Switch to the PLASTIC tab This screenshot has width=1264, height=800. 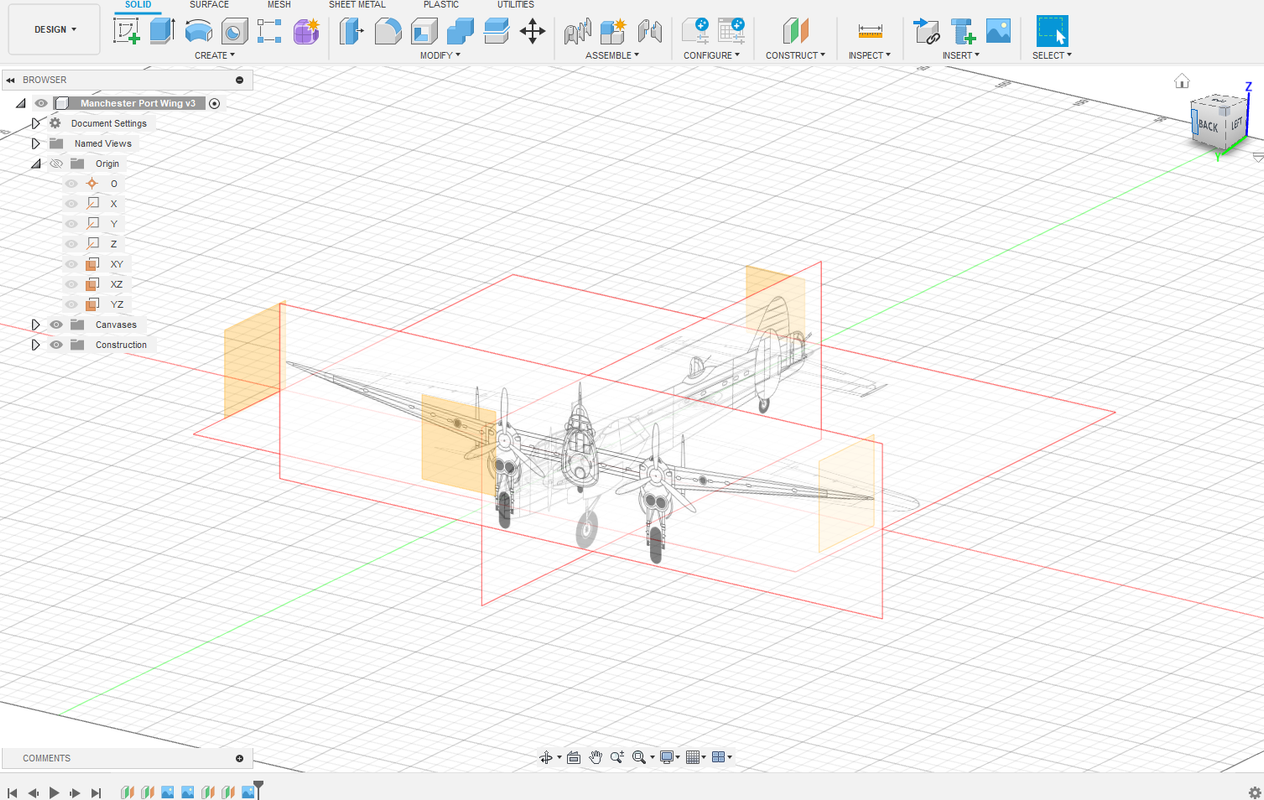pyautogui.click(x=441, y=5)
